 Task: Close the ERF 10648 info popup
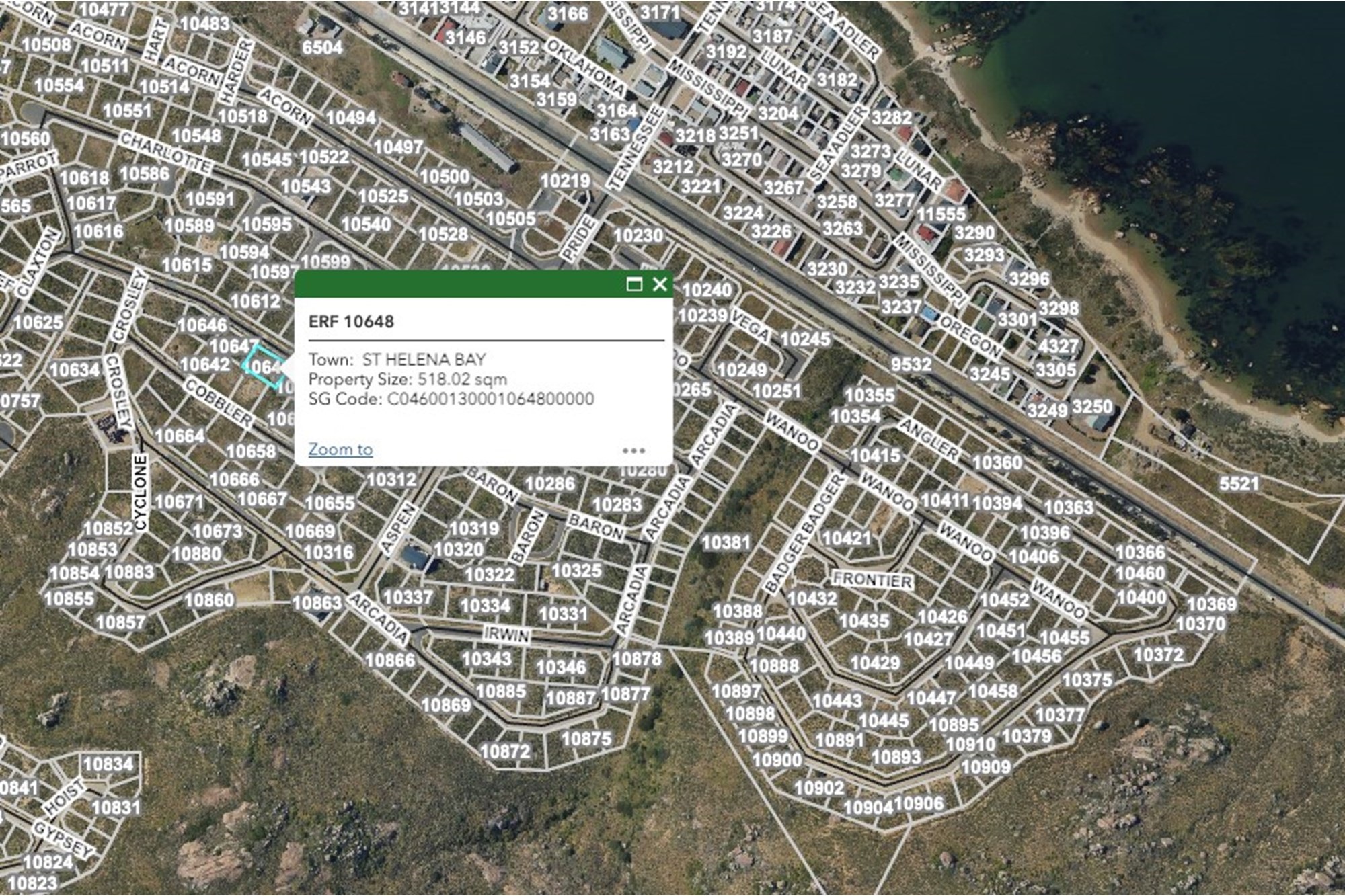[x=660, y=284]
